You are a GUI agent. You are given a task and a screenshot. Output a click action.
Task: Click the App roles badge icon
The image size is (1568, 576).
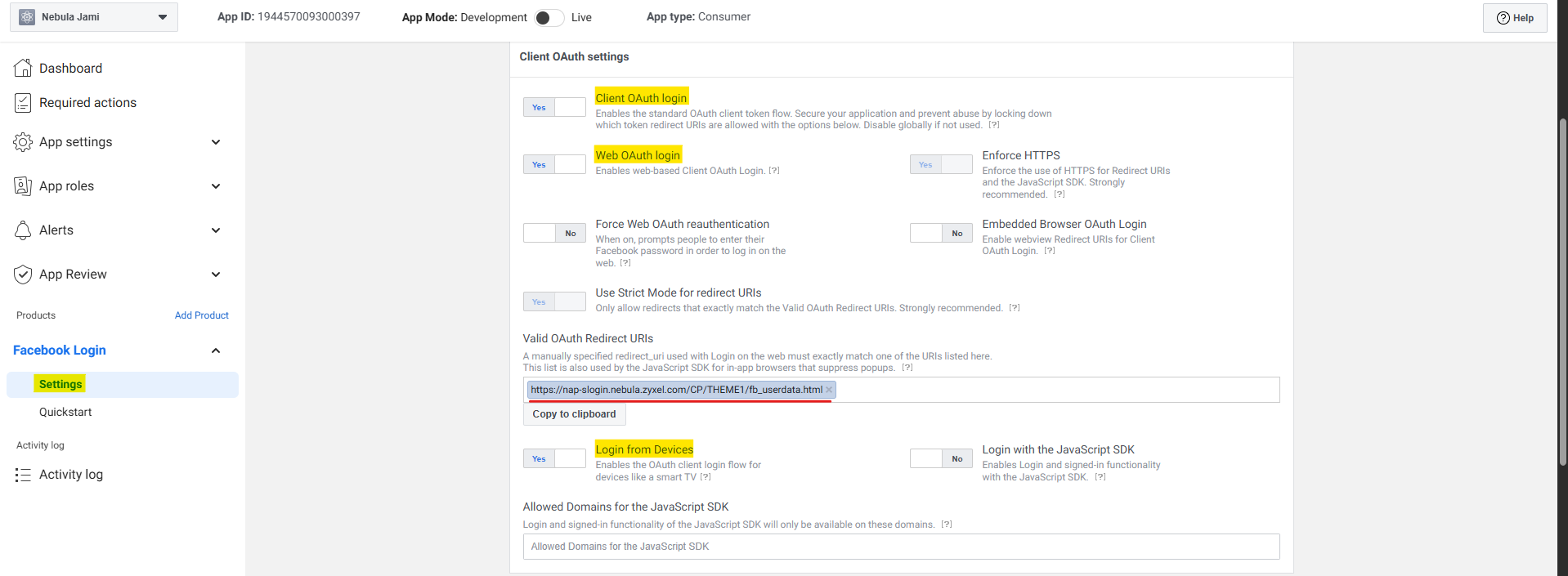[23, 186]
